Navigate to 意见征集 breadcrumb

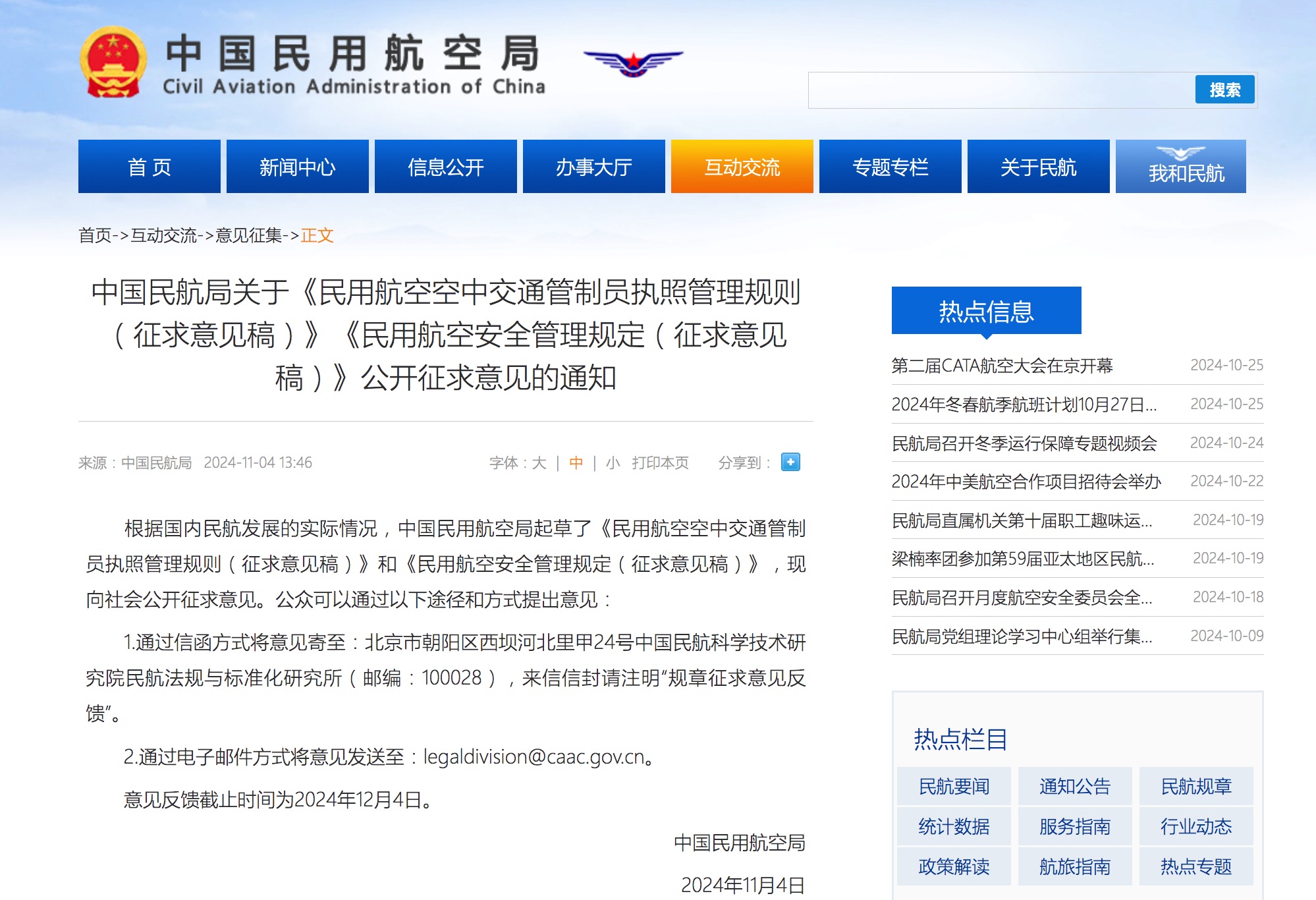[x=248, y=235]
